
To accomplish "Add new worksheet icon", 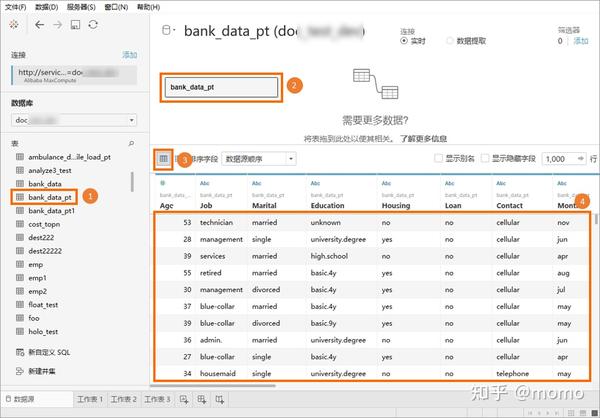I will tap(184, 400).
